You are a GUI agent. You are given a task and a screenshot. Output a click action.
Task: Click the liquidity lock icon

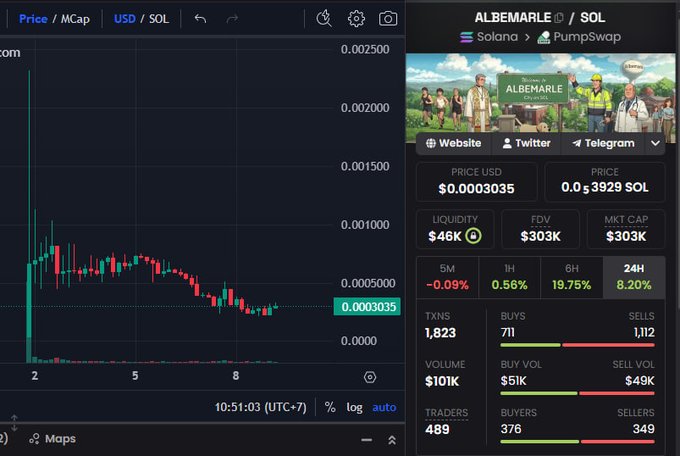(x=473, y=236)
